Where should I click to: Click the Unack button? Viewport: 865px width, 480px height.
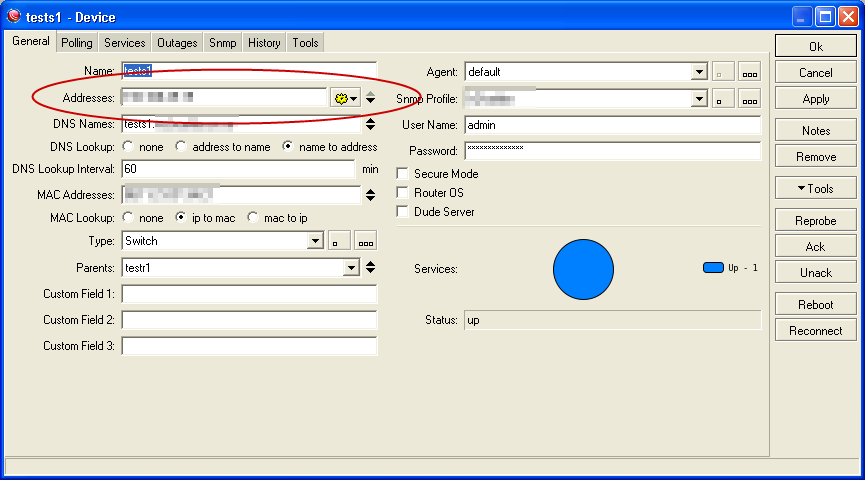816,273
